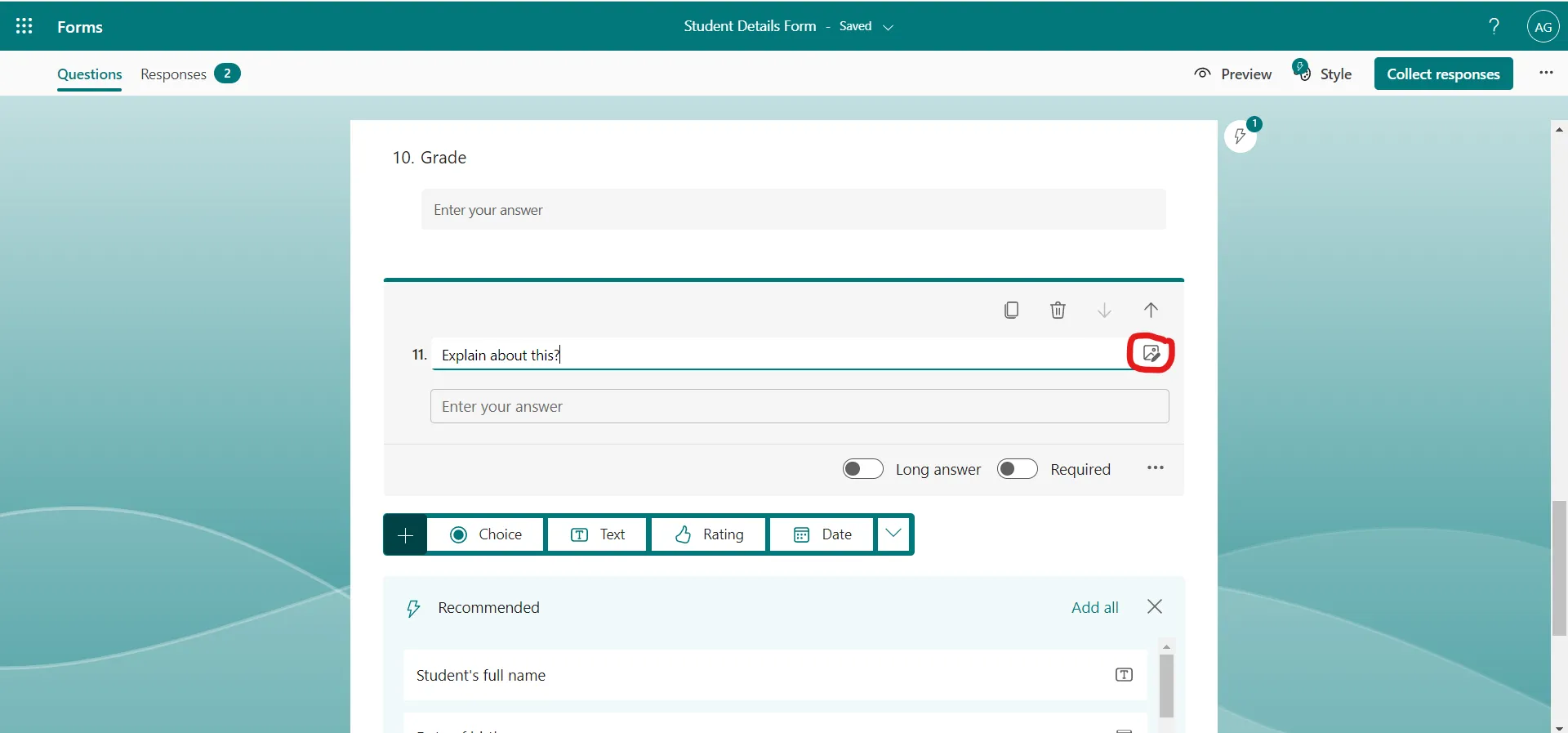Open the AG account avatar
1568x733 pixels.
point(1543,26)
